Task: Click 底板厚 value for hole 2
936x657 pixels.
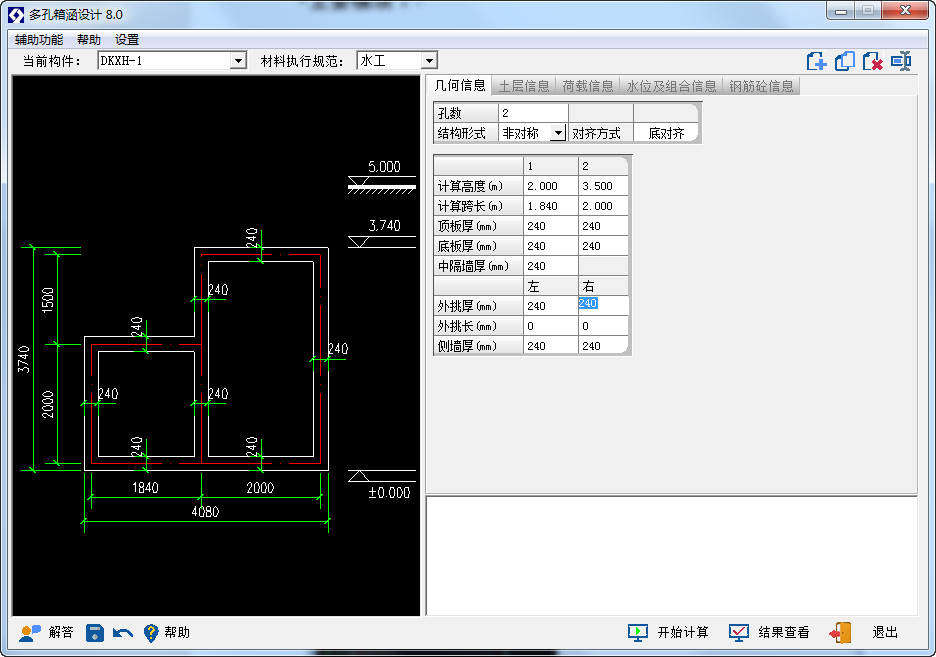Action: point(603,246)
